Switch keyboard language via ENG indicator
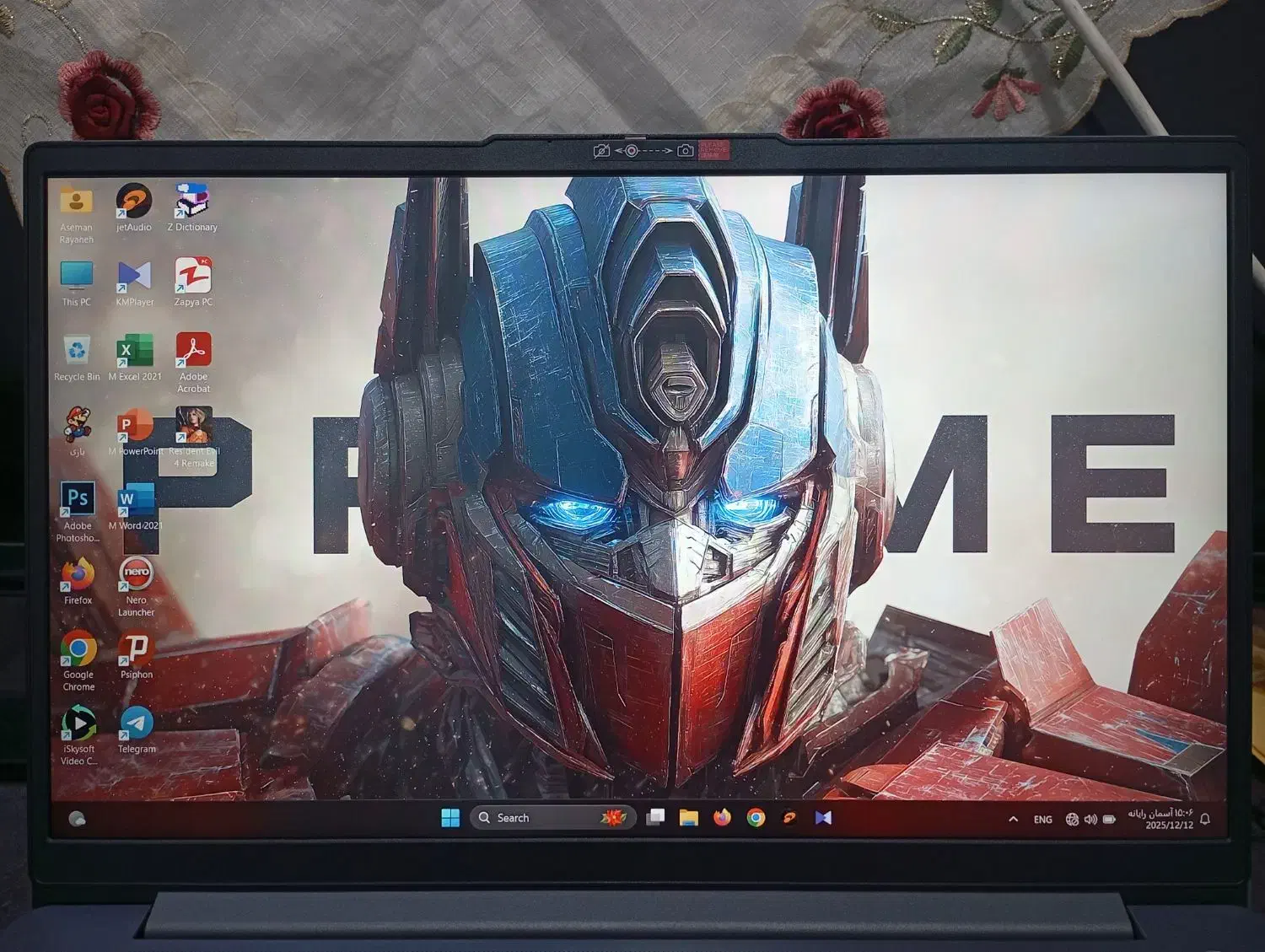The image size is (1265, 952). [x=1043, y=817]
